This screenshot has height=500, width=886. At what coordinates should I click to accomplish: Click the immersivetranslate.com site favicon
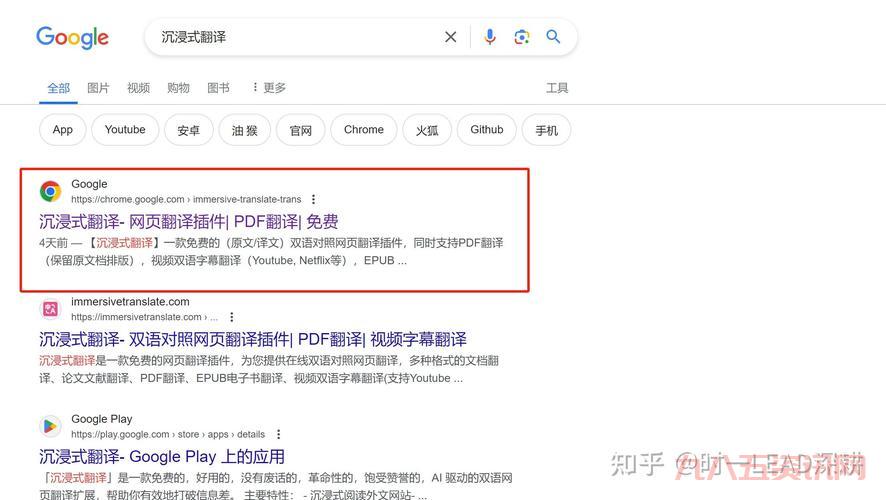point(50,309)
